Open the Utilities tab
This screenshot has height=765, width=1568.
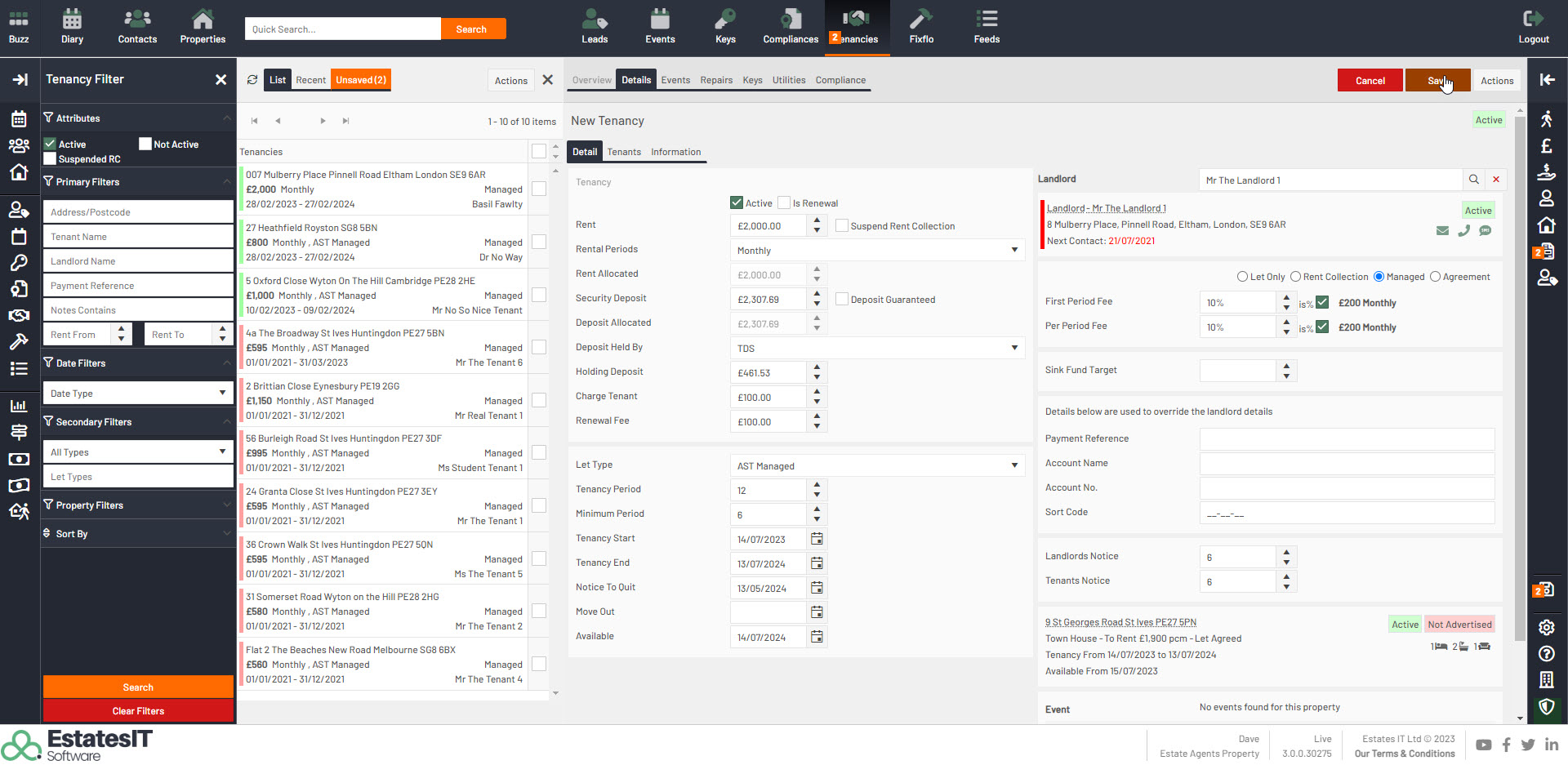click(788, 80)
